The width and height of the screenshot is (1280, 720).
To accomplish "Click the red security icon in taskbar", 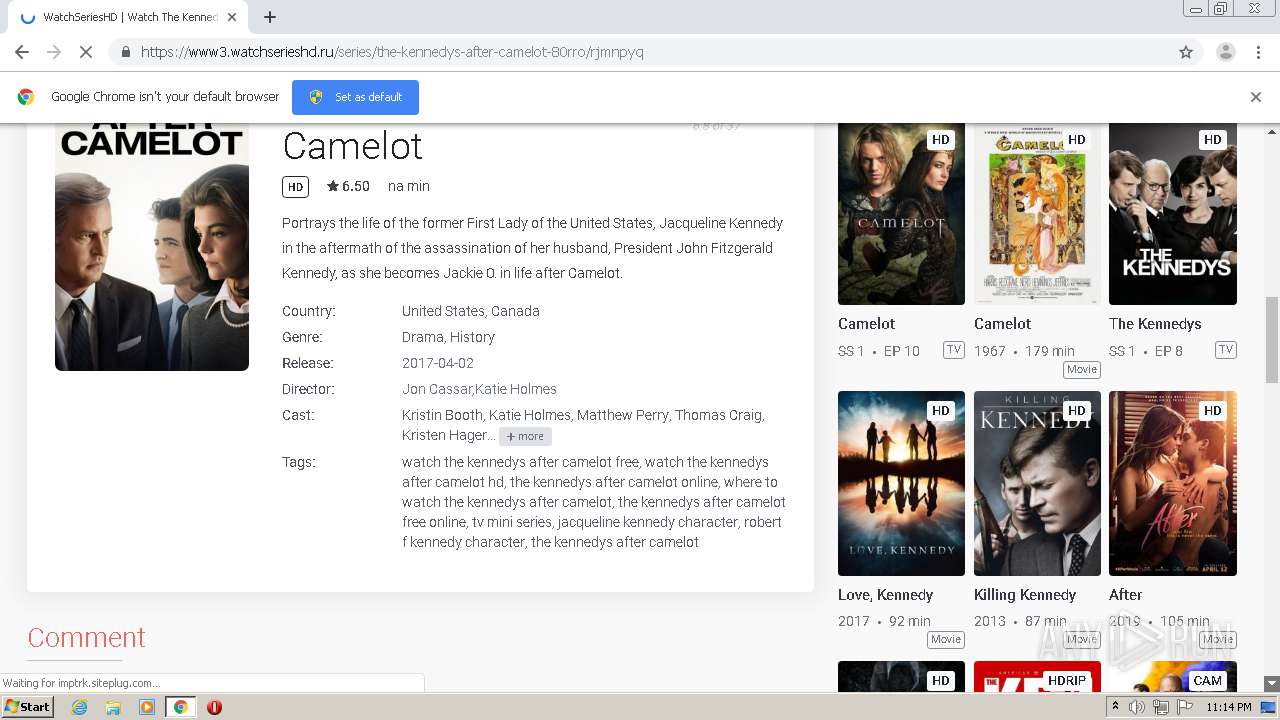I will coord(214,707).
